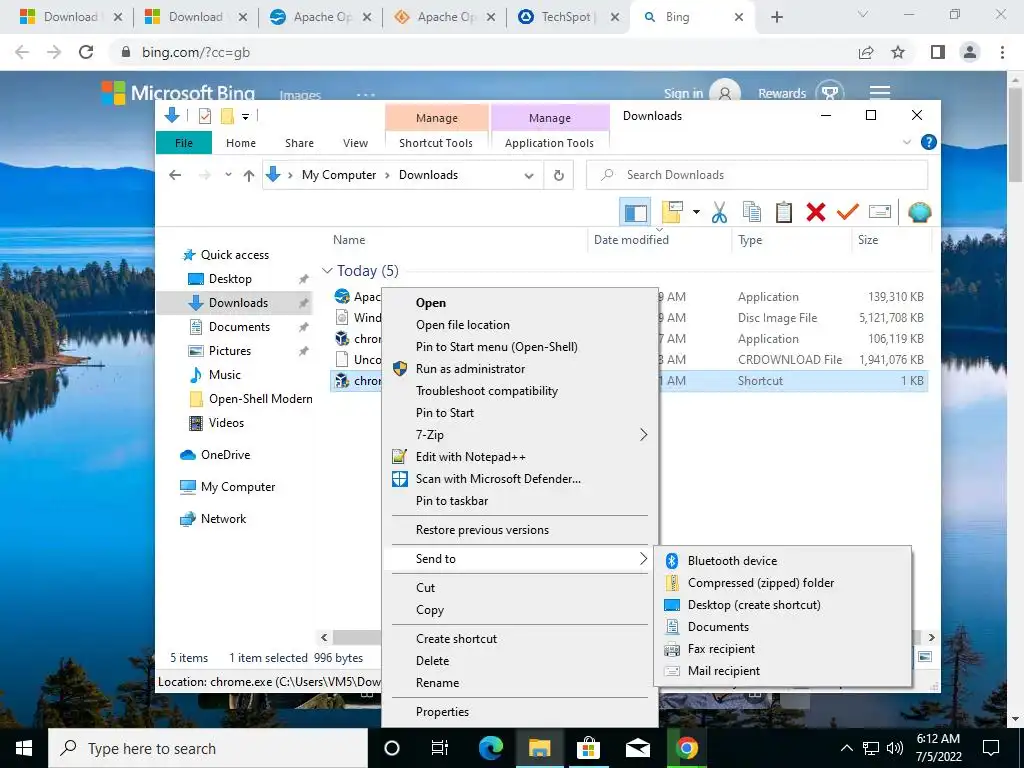Open Pictures in navigation pane

229,351
